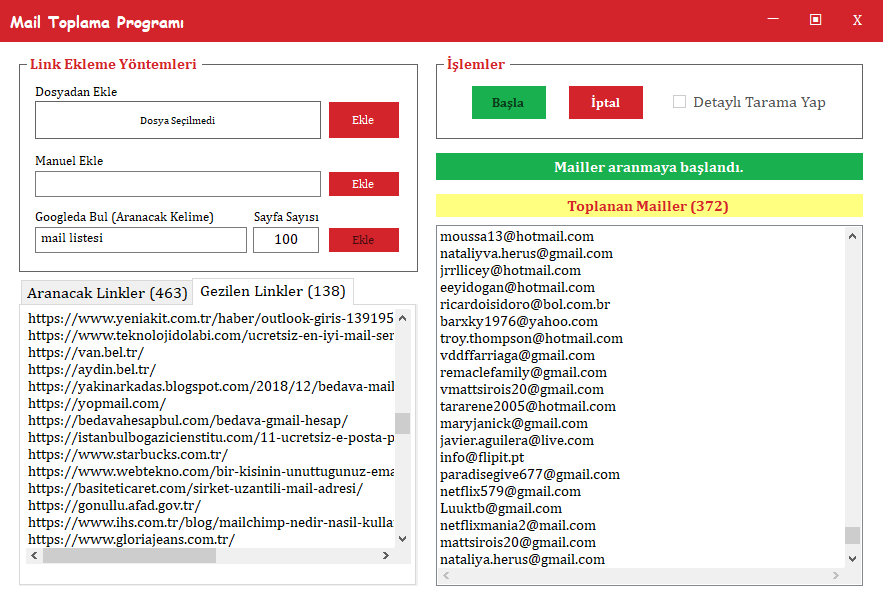Screen dimensions: 883x606
Task: Select the https://yopmail.com/ link entry
Action: [x=97, y=403]
